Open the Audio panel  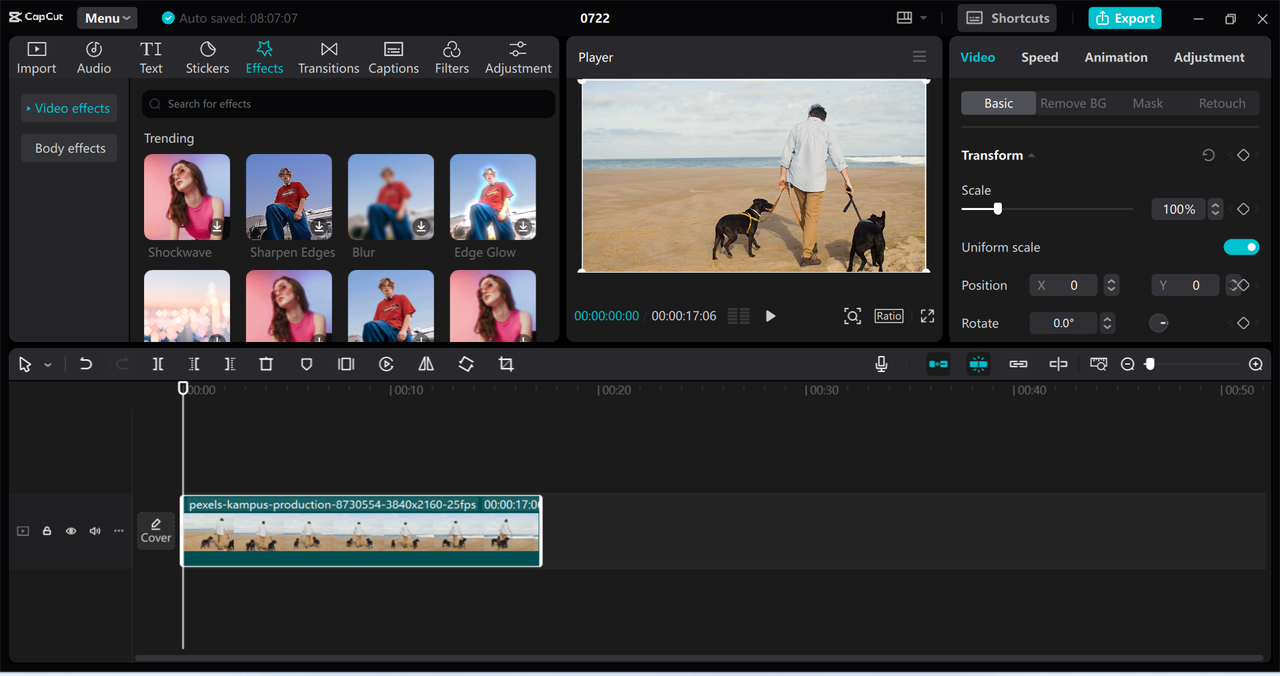(x=94, y=58)
